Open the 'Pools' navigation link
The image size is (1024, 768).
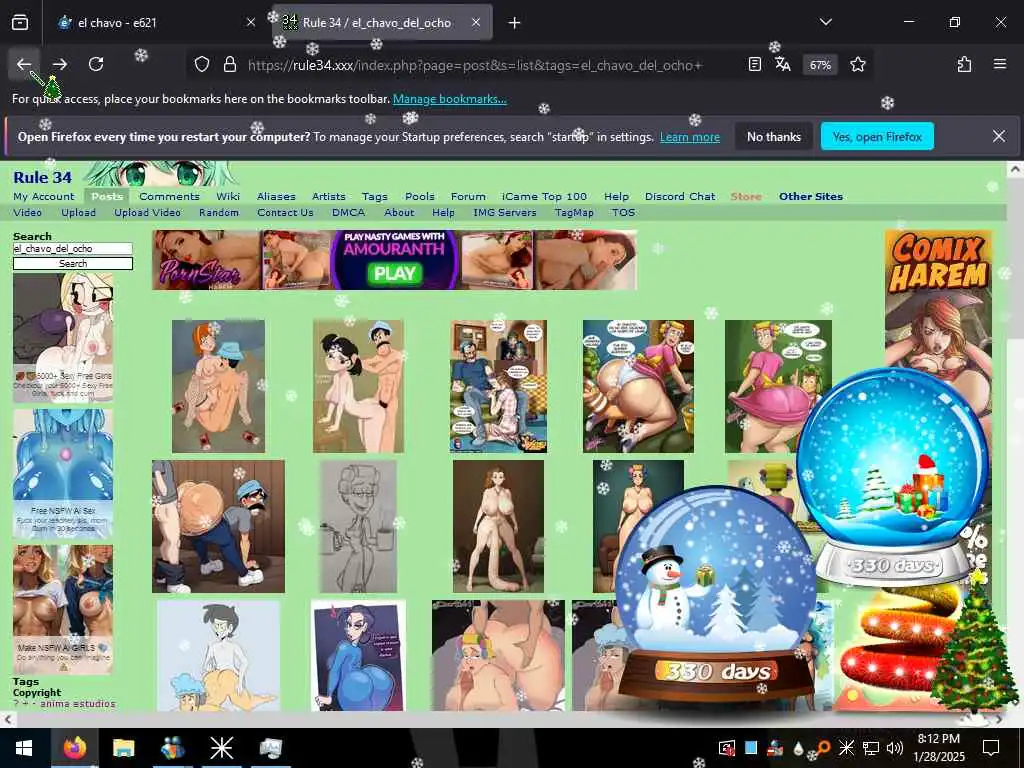click(x=420, y=197)
